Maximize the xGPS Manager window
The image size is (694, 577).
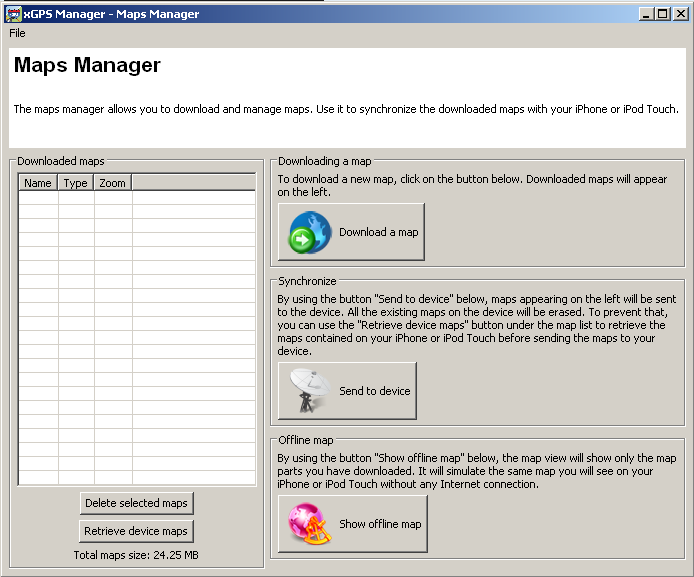[663, 14]
